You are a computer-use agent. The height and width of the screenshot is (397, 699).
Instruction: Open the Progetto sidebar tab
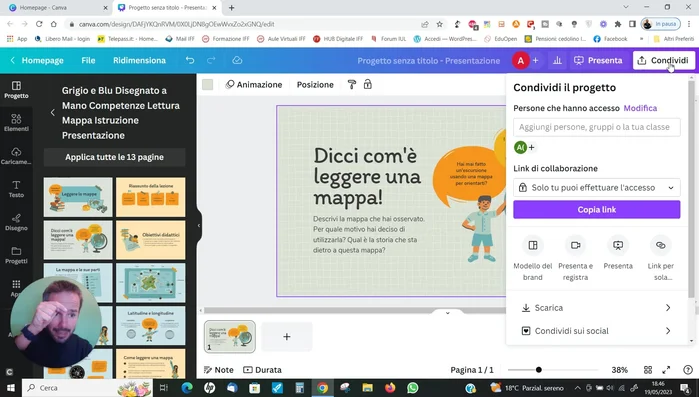(16, 89)
